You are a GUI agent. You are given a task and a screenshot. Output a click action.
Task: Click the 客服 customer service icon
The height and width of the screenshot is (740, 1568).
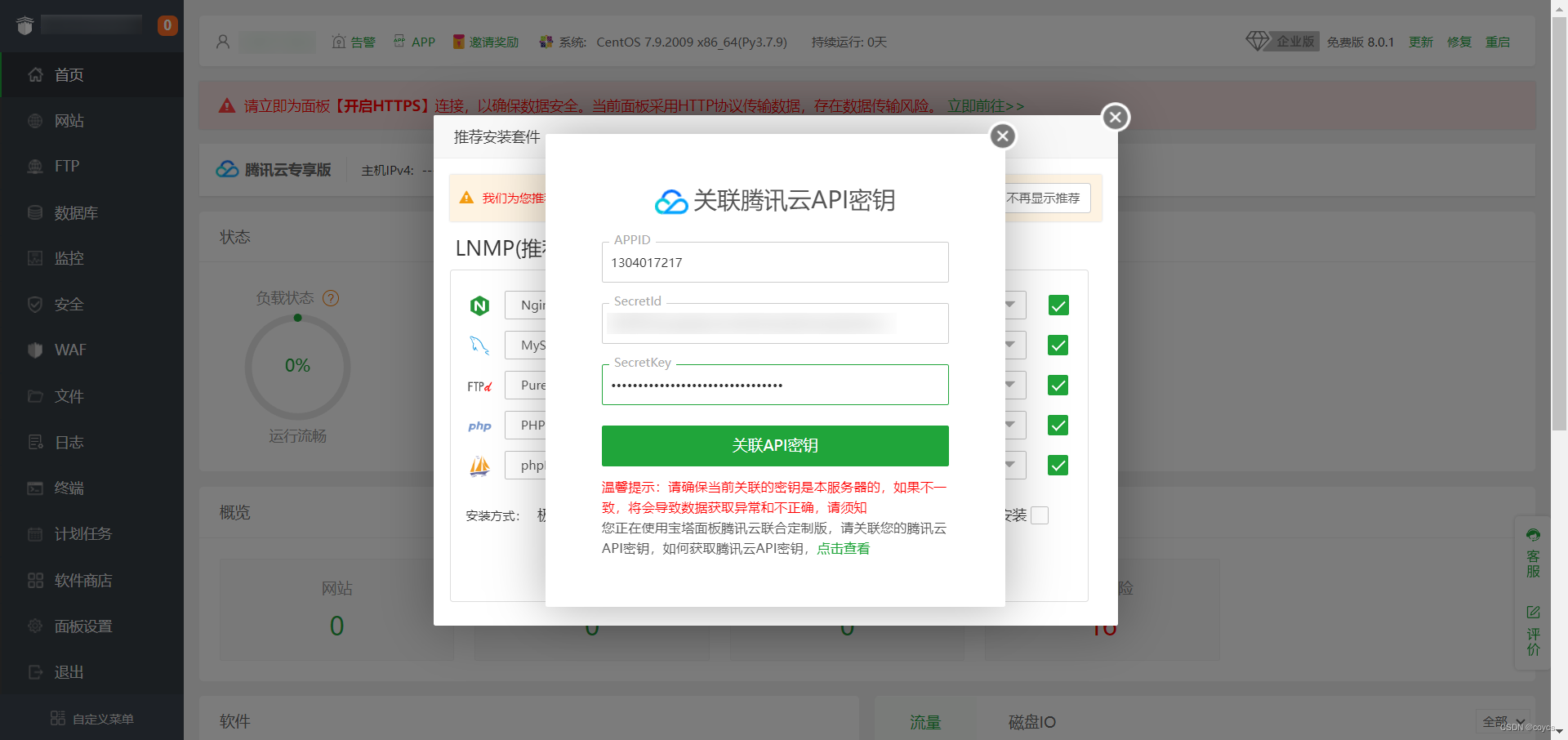click(x=1533, y=535)
